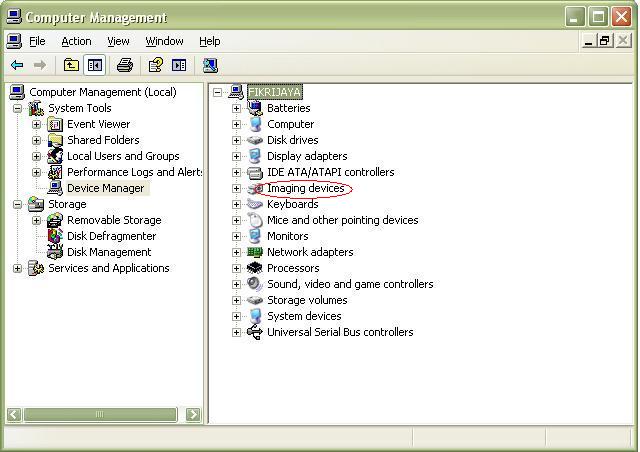Click the left pane horizontal scrollbar thumb
Screen dimensions: 640x452
pos(100,414)
